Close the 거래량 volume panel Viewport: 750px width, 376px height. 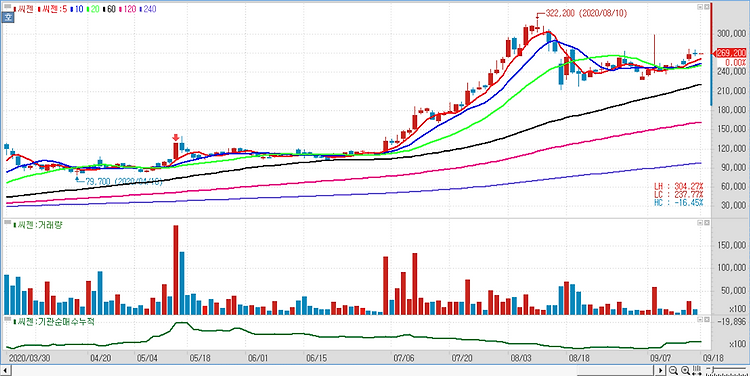click(706, 222)
